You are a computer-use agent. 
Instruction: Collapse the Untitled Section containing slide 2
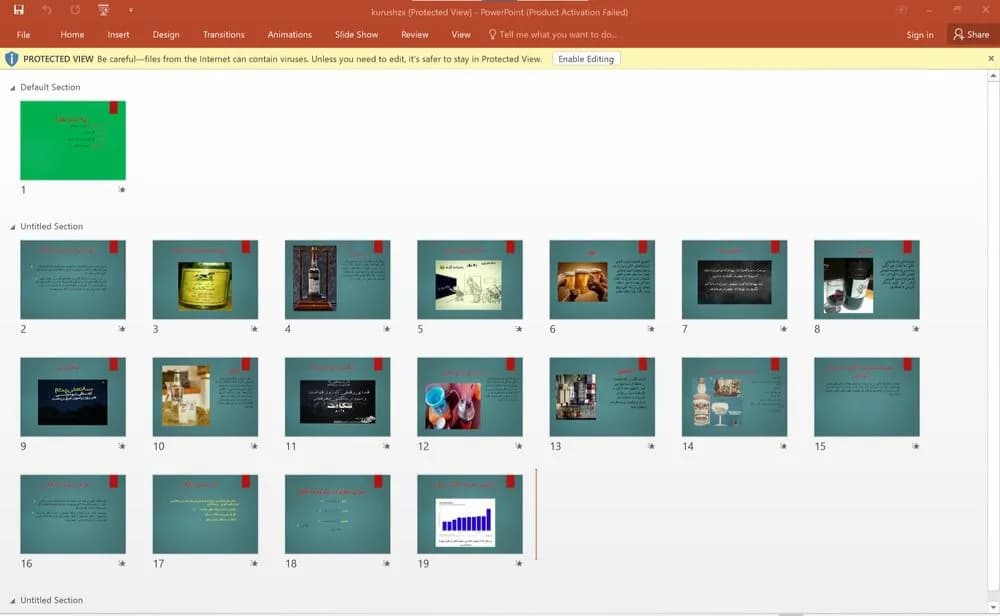pos(13,227)
